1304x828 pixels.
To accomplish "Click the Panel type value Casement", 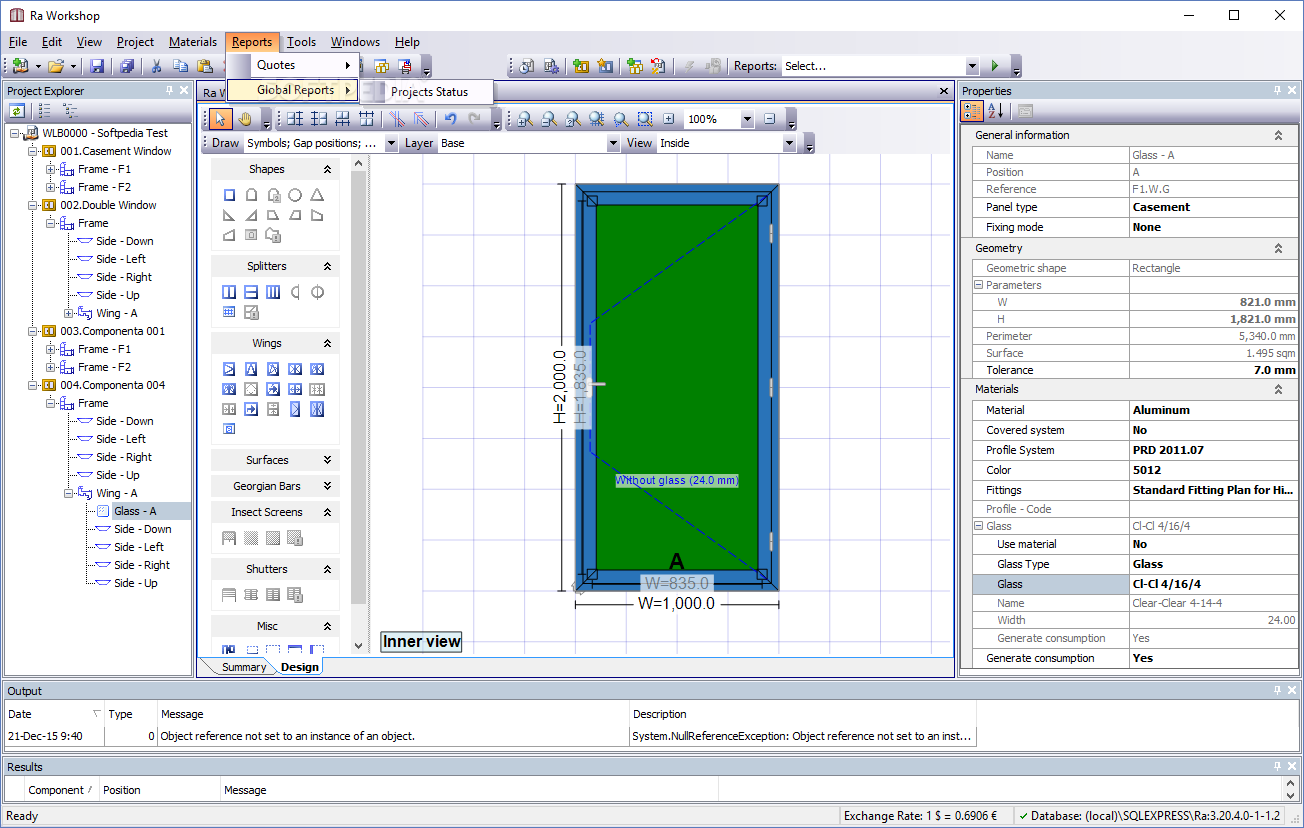I will 1213,207.
